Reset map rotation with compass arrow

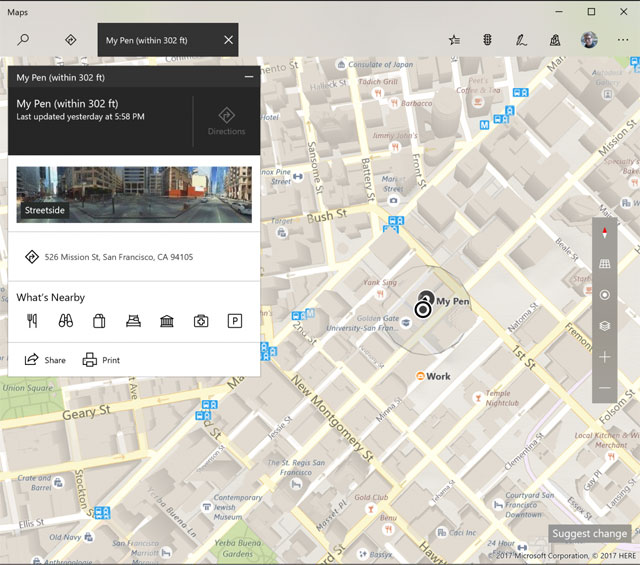point(605,233)
